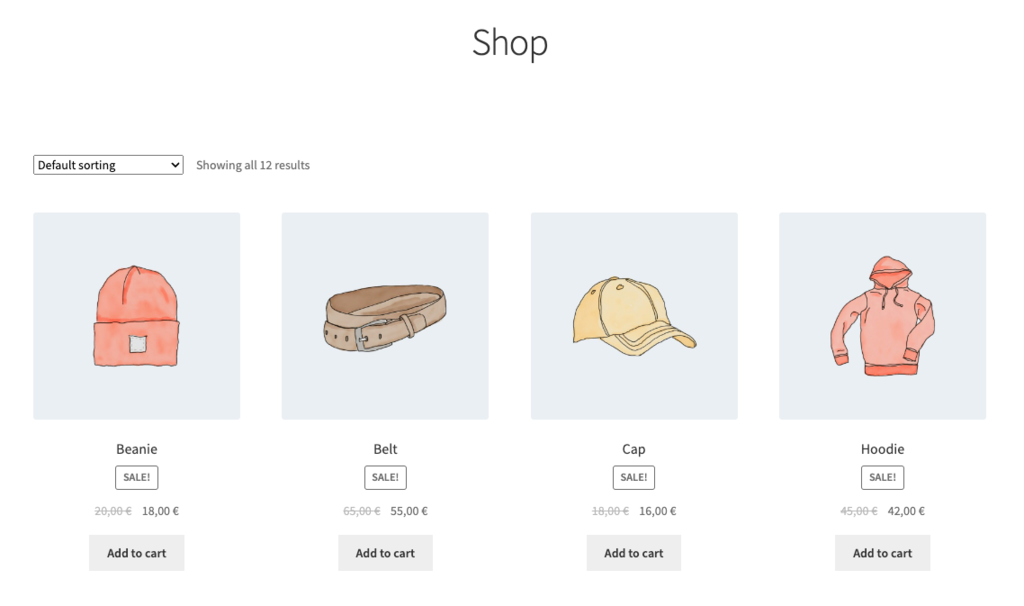Add the Beanie to cart
The image size is (1024, 606).
136,552
